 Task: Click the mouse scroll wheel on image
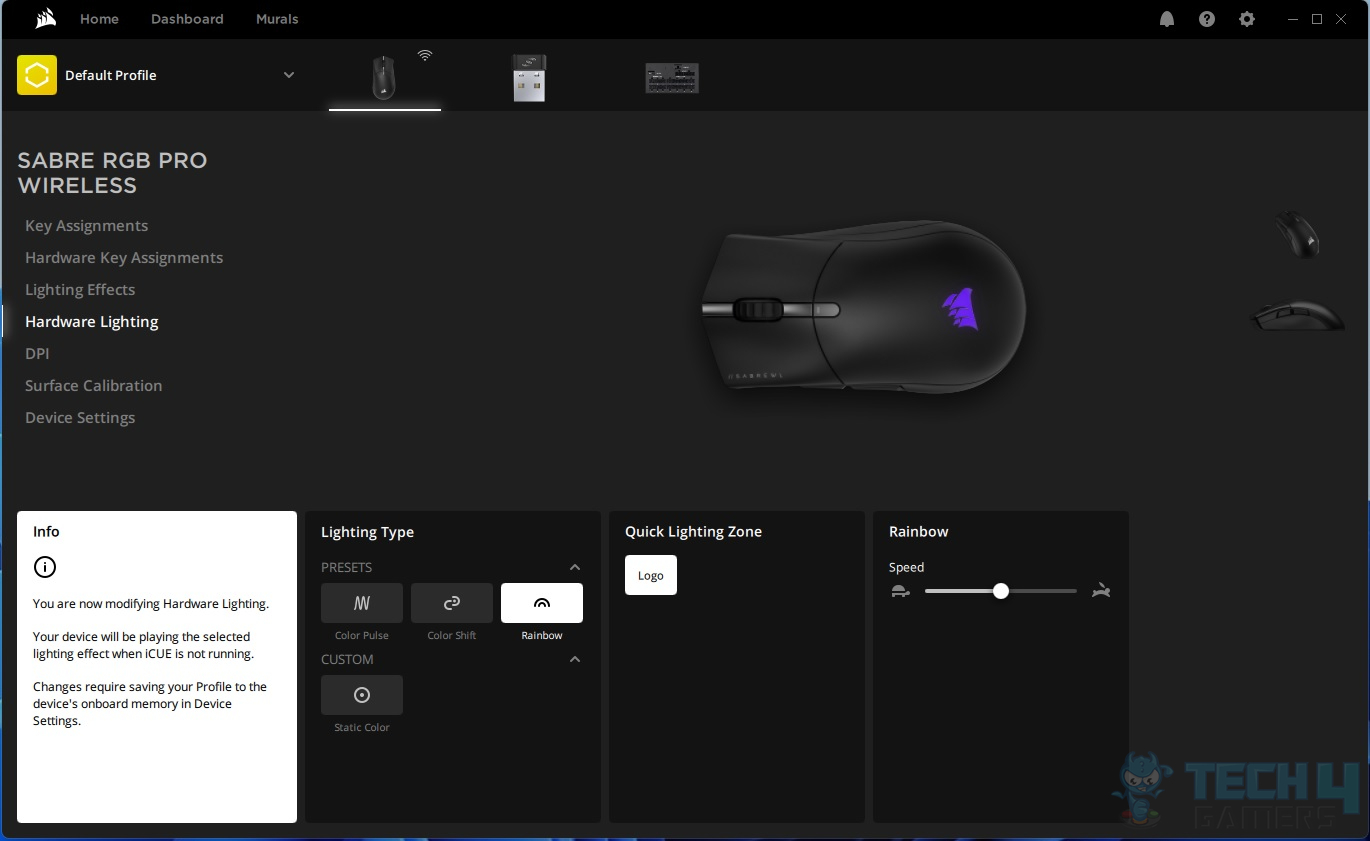click(758, 310)
